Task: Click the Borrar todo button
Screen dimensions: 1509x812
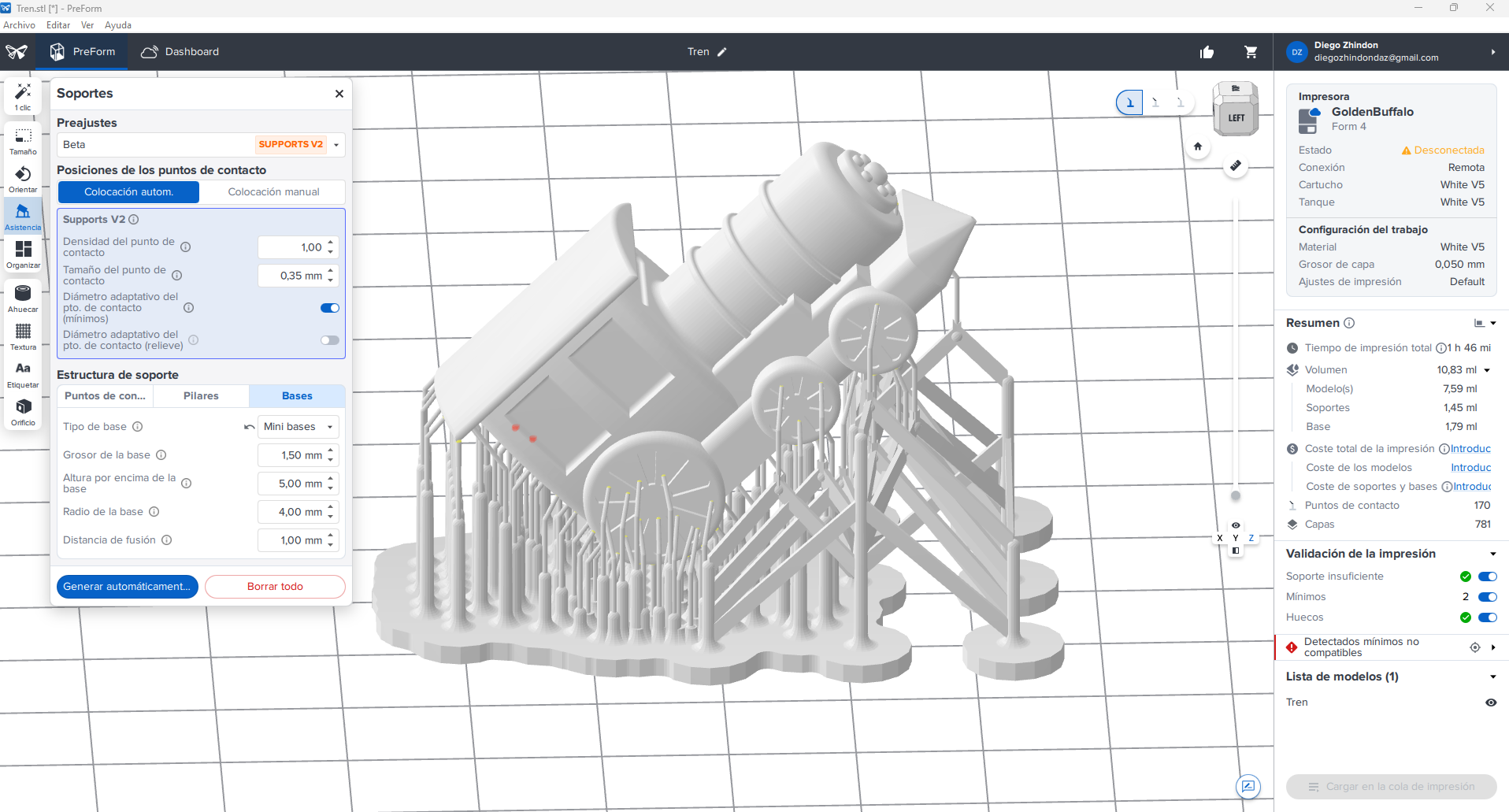Action: 275,587
